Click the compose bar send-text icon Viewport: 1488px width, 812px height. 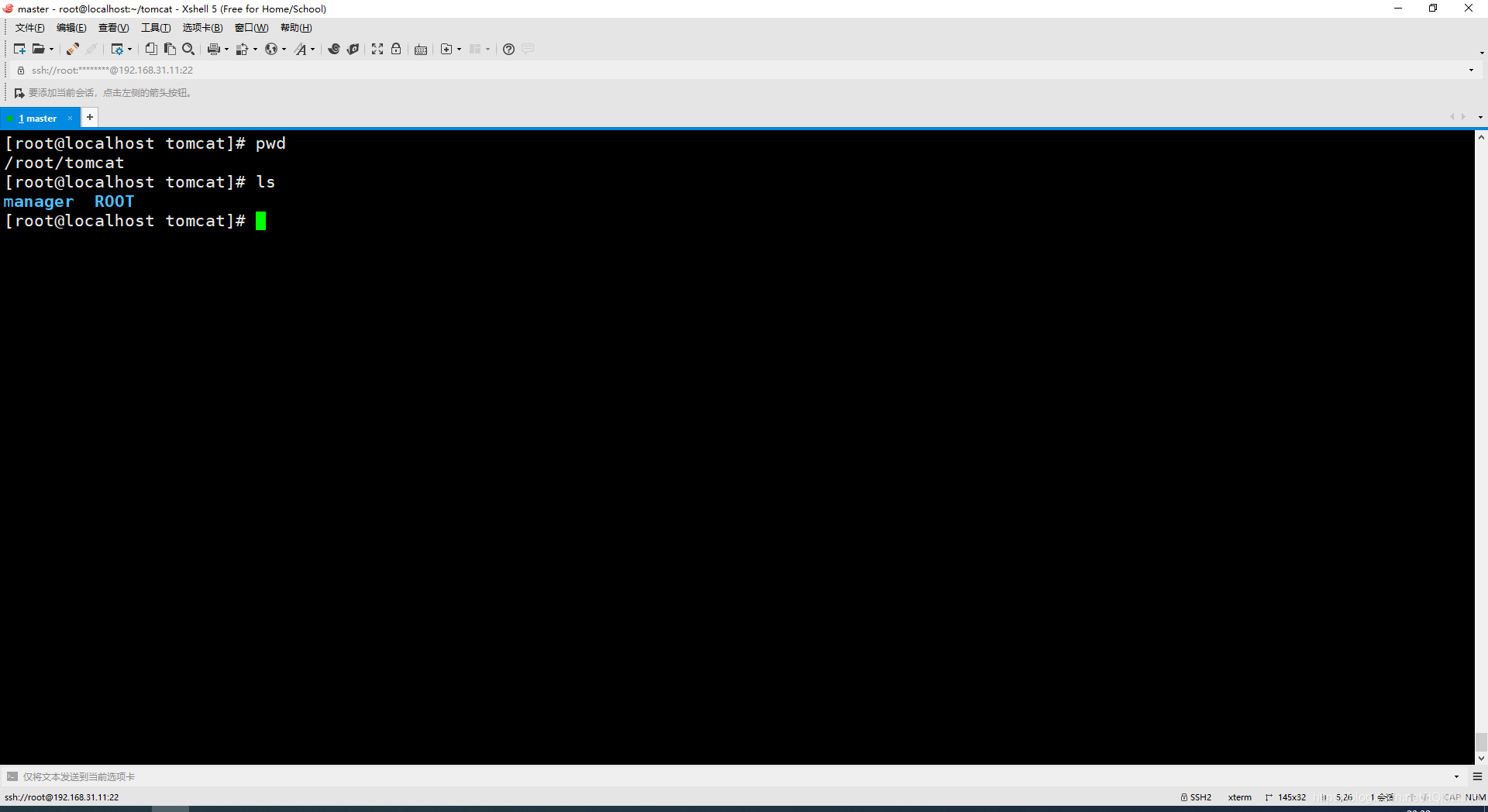click(12, 776)
